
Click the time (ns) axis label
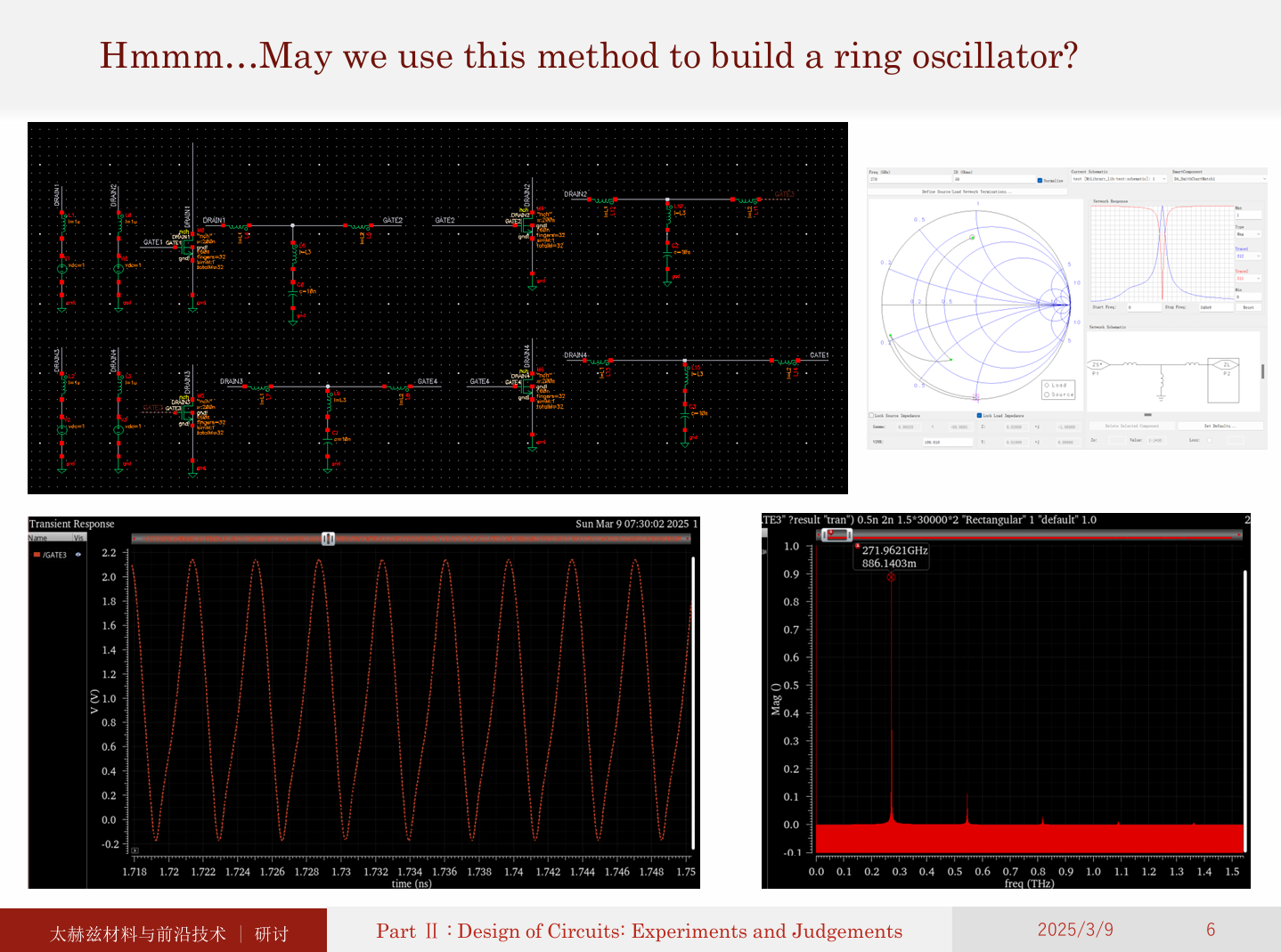pos(412,883)
